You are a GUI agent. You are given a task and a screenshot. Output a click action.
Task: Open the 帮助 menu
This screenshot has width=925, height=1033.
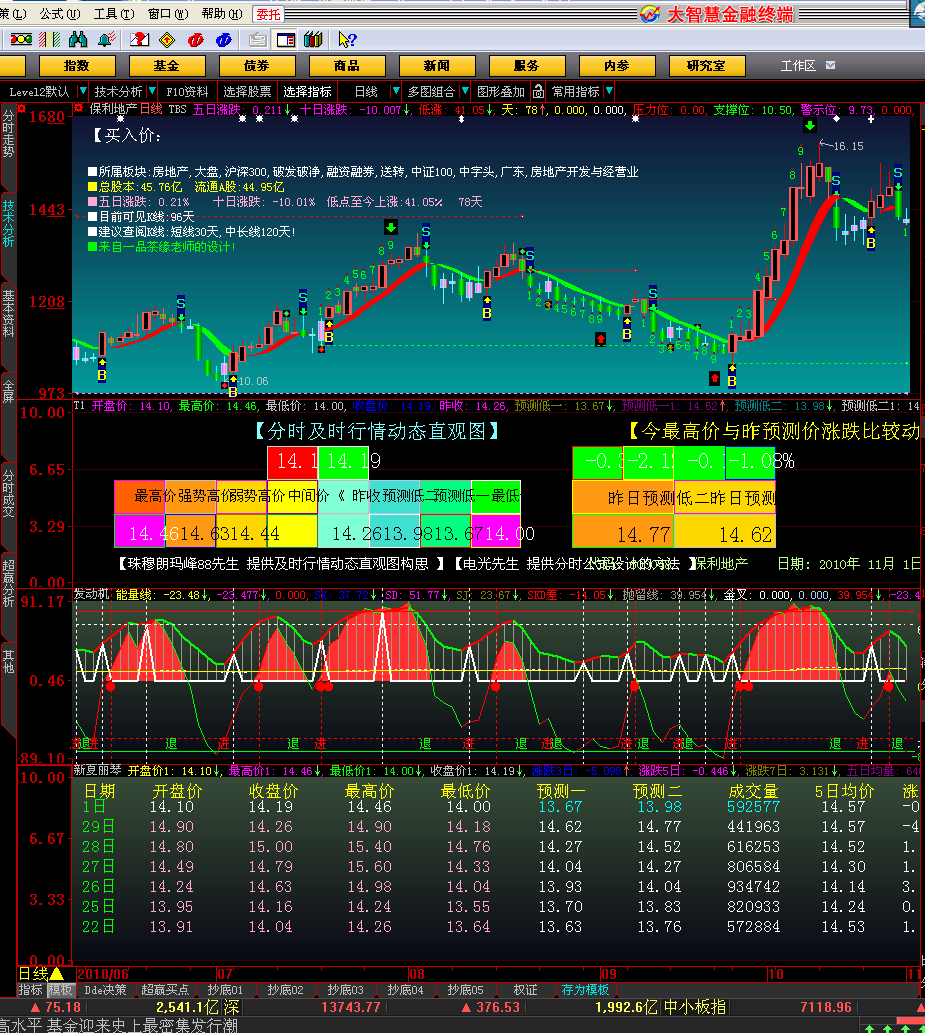[x=222, y=14]
